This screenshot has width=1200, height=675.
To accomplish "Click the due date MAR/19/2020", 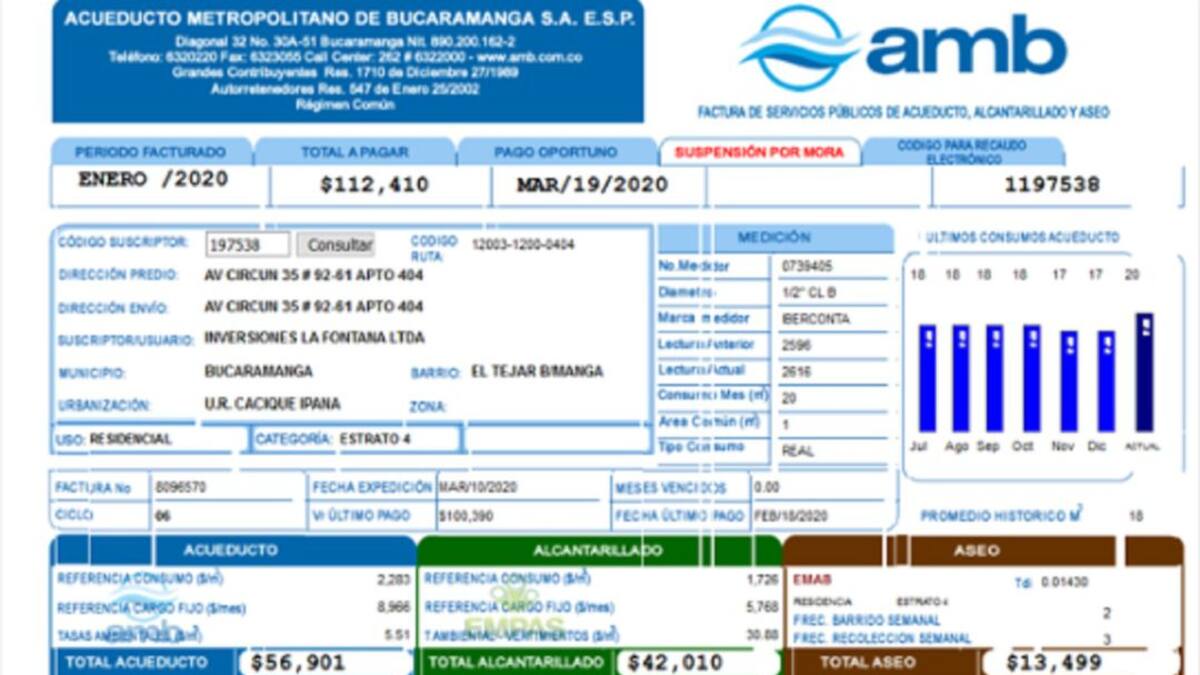I will 592,185.
